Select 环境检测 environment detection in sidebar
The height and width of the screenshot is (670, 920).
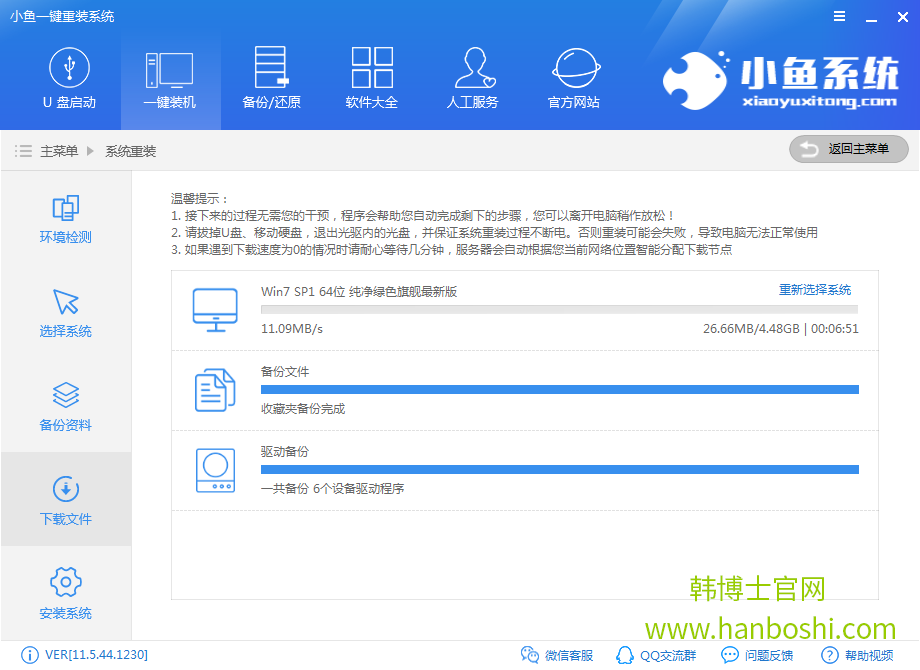(x=64, y=220)
